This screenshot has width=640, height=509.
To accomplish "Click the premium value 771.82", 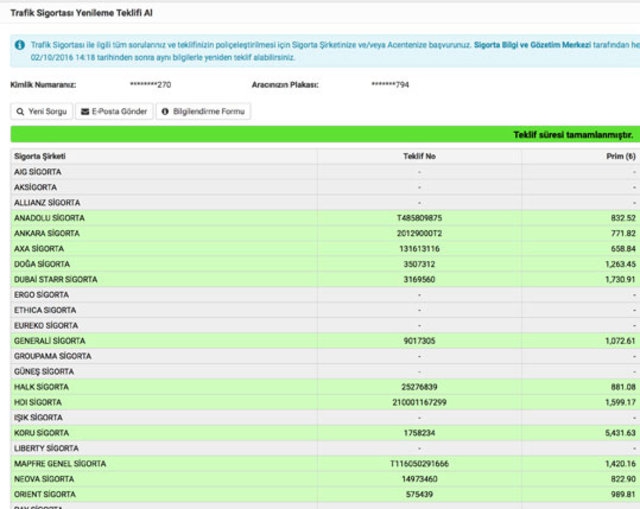I will [x=623, y=233].
